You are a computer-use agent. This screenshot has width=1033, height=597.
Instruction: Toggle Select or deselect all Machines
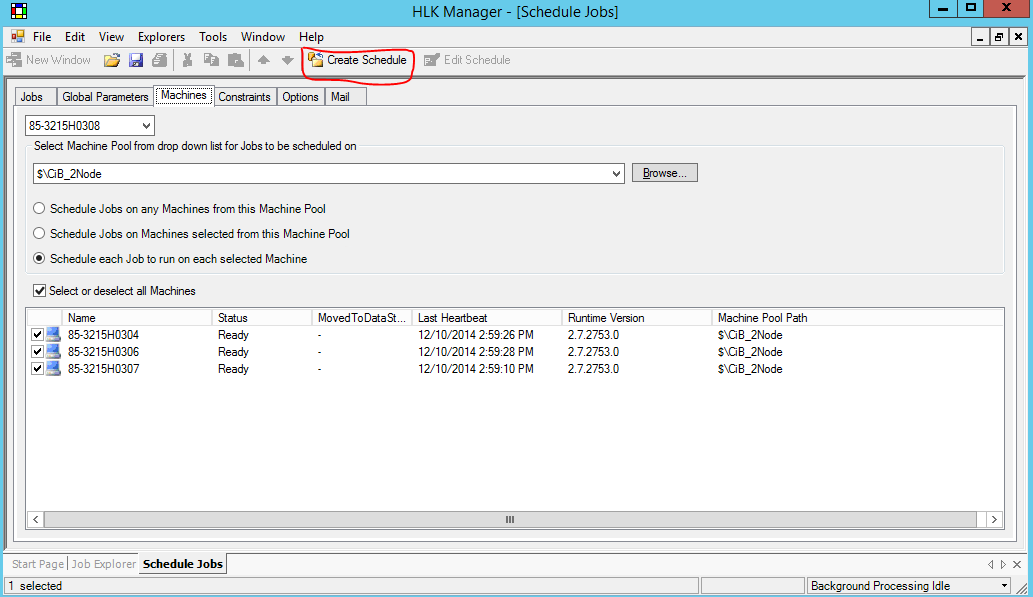click(x=40, y=291)
